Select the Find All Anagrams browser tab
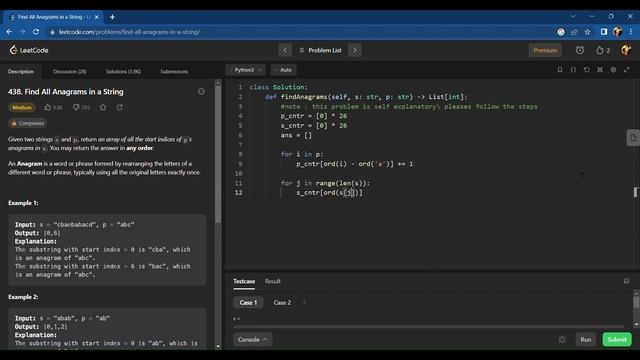The height and width of the screenshot is (360, 640). pos(53,17)
